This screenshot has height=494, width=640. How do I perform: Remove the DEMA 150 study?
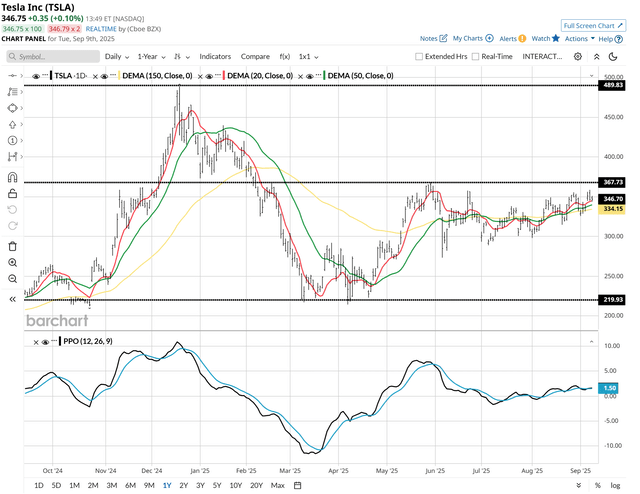200,76
